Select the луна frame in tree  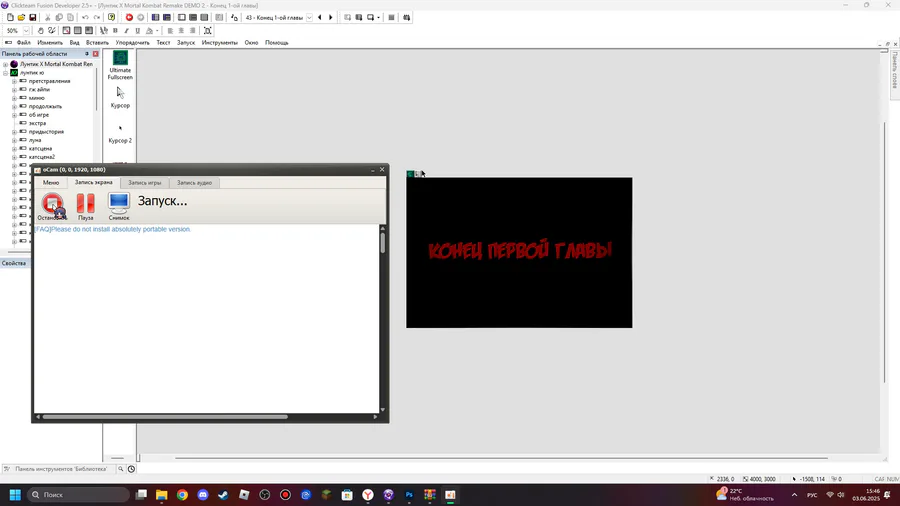35,140
